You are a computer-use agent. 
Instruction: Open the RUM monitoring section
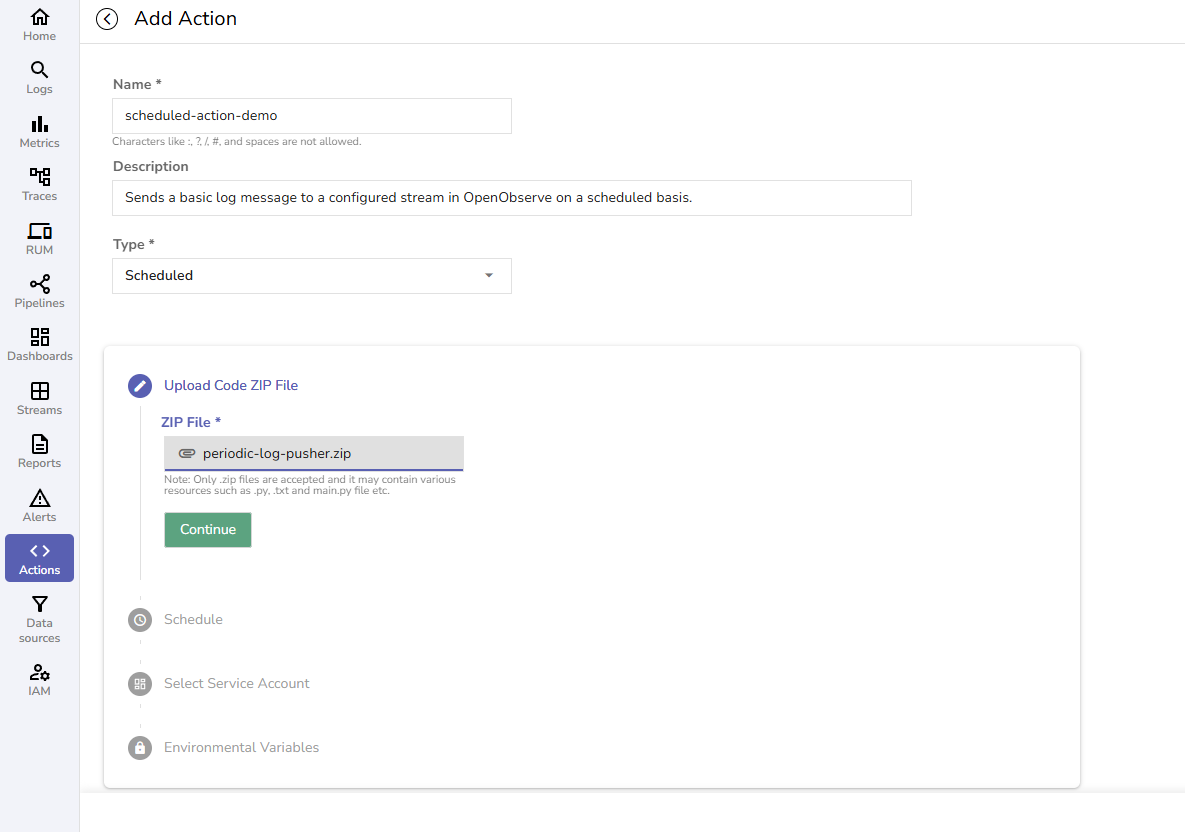[x=39, y=236]
